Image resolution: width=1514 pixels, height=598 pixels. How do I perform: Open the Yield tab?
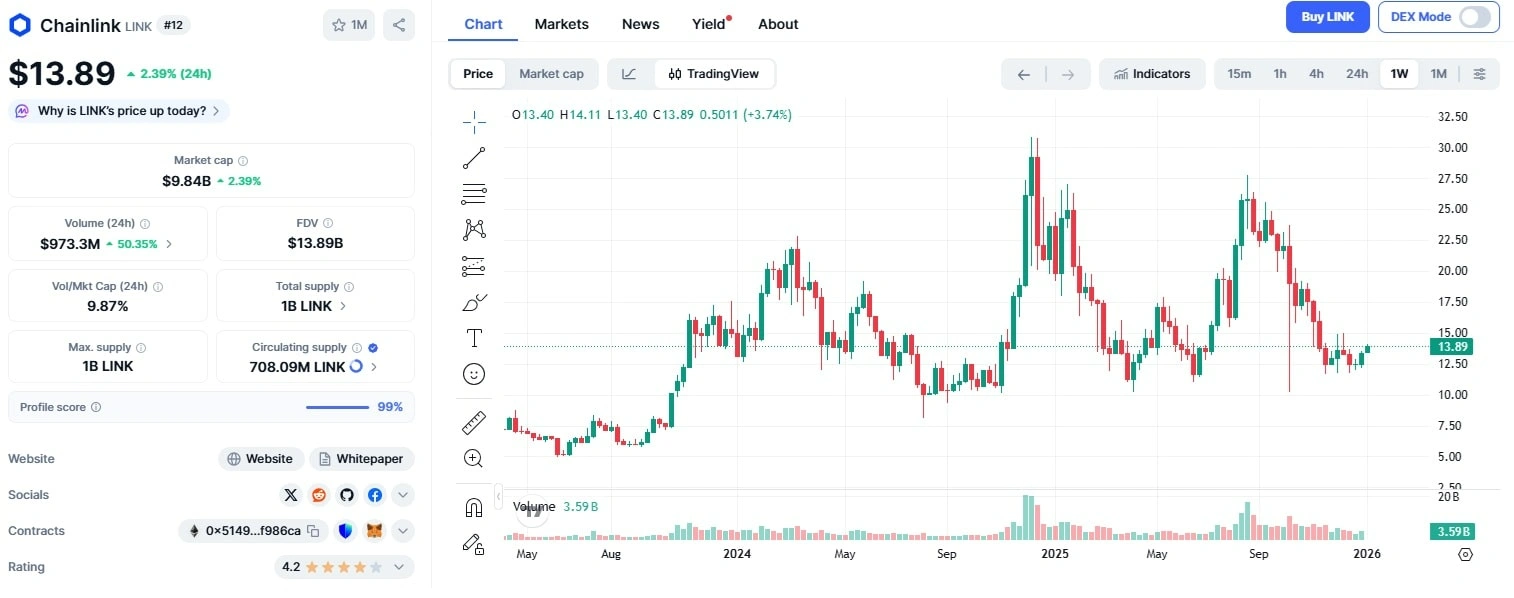(709, 24)
